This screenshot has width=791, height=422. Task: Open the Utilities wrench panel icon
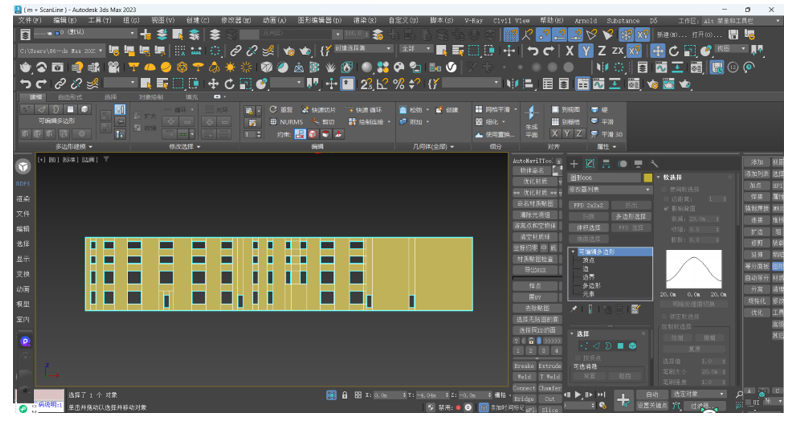(x=654, y=164)
